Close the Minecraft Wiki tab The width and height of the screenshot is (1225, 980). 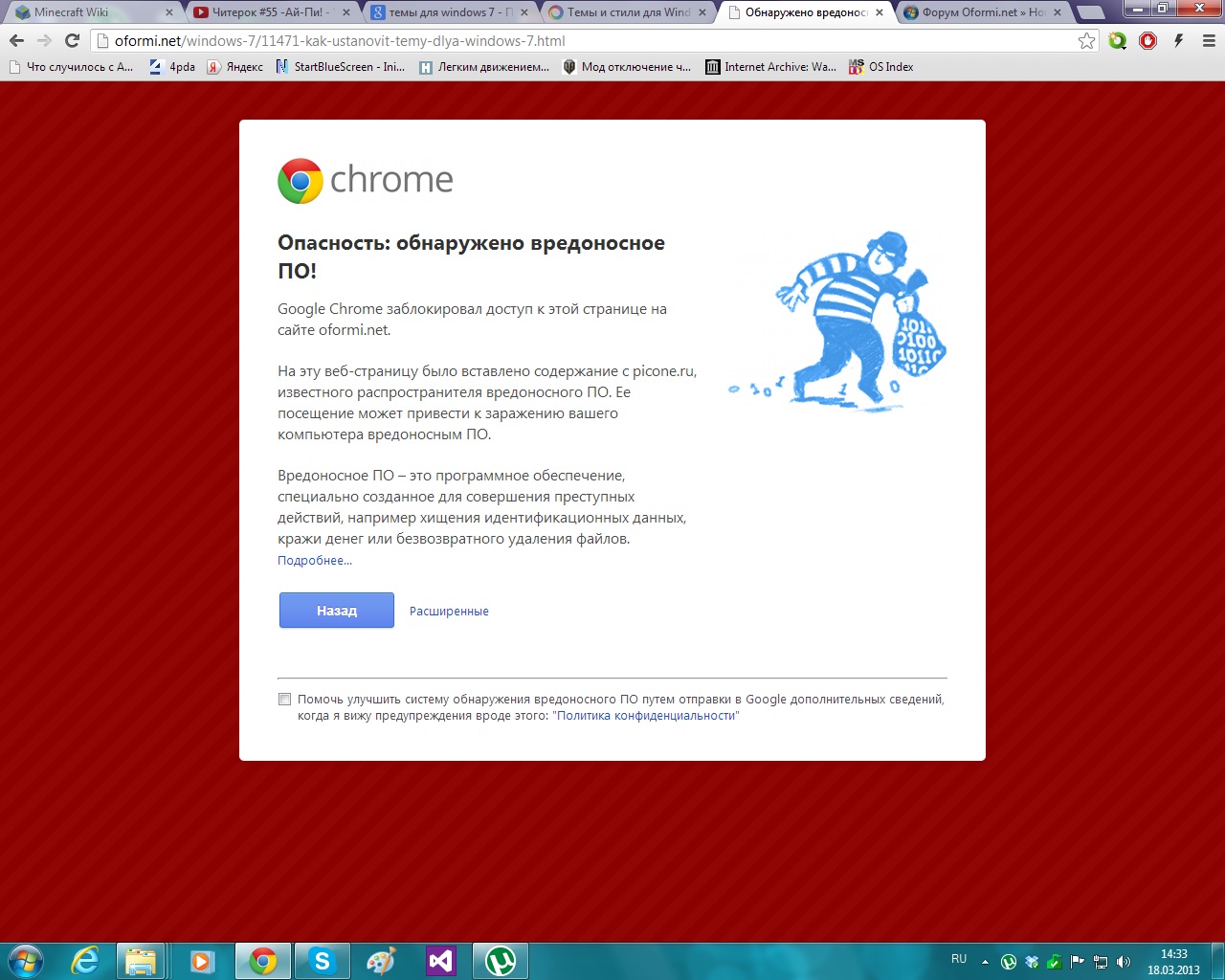coord(169,12)
